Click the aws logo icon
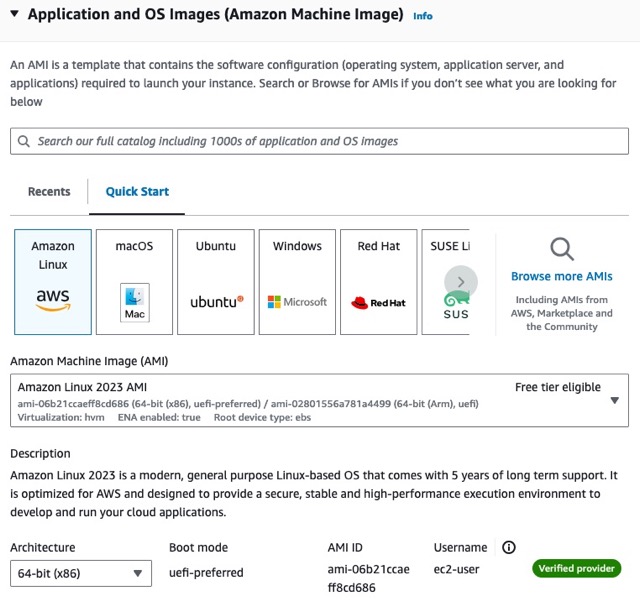 tap(53, 300)
